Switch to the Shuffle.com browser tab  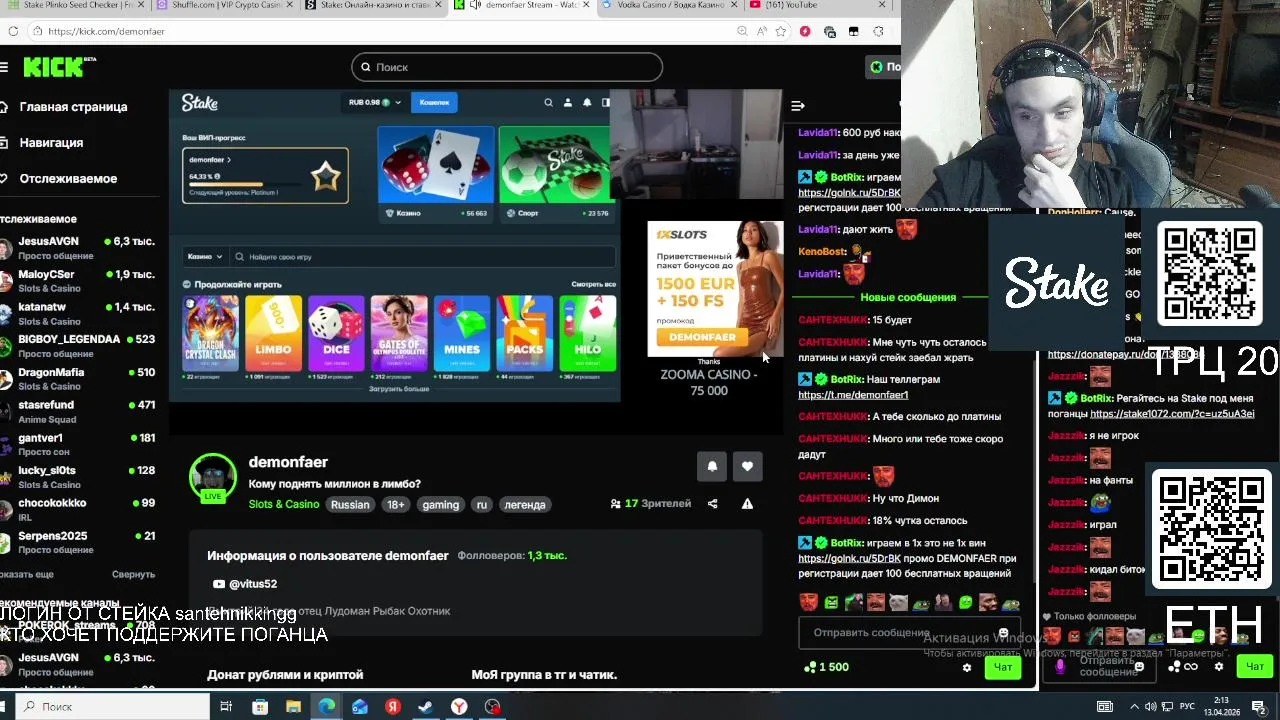tap(227, 5)
